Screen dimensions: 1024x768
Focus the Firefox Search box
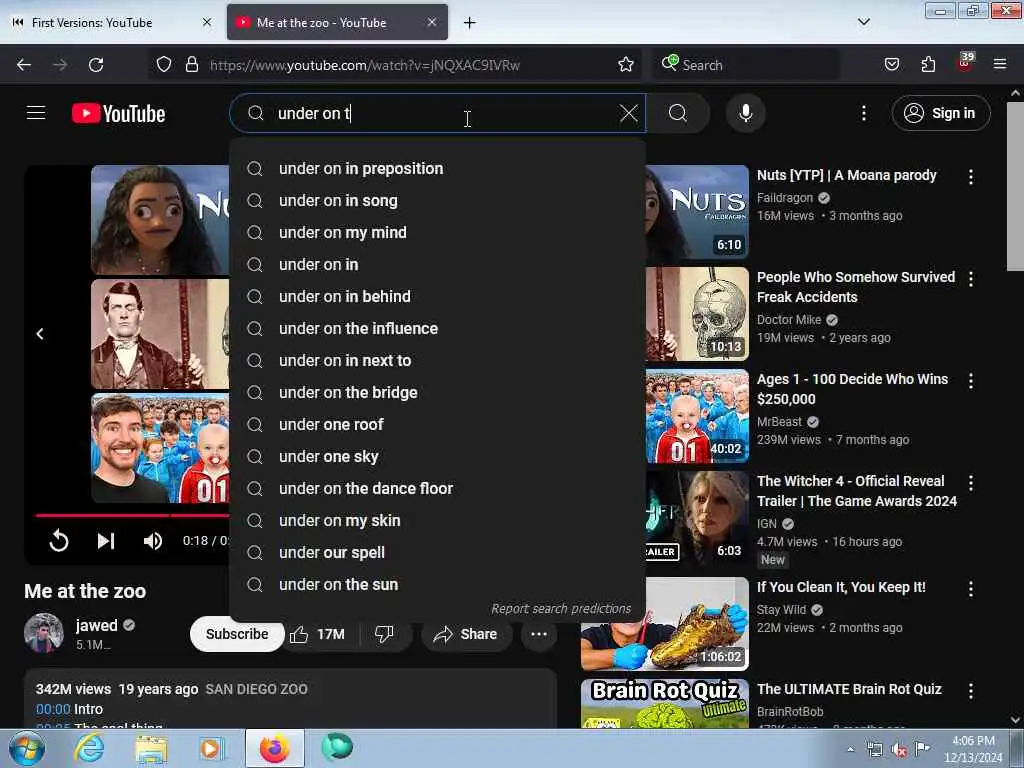(744, 65)
